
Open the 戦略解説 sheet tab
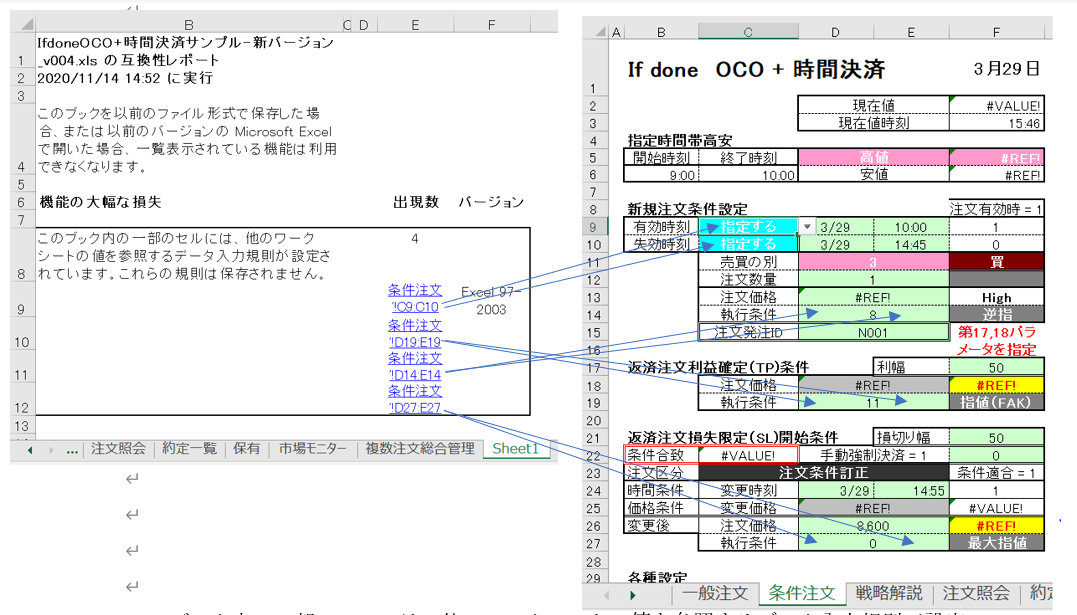pos(886,594)
